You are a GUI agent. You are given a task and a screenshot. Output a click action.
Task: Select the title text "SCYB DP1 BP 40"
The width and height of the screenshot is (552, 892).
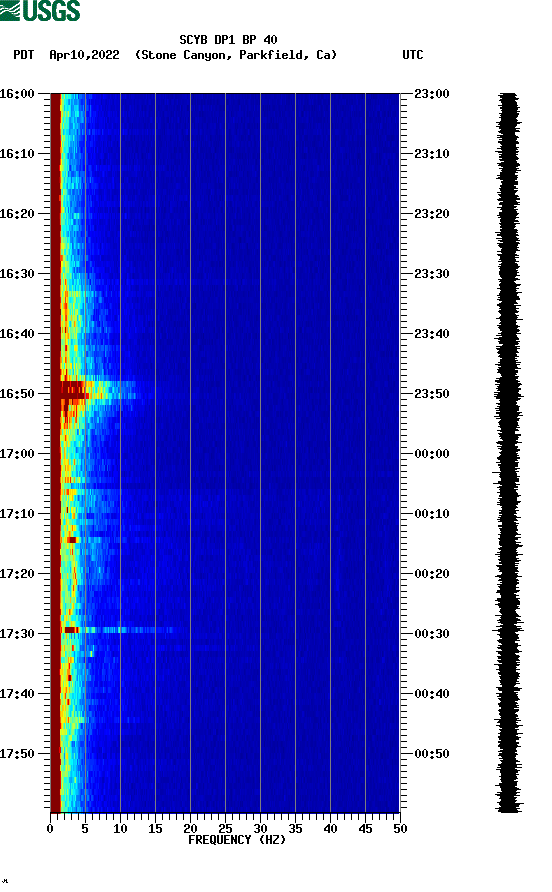tap(228, 40)
